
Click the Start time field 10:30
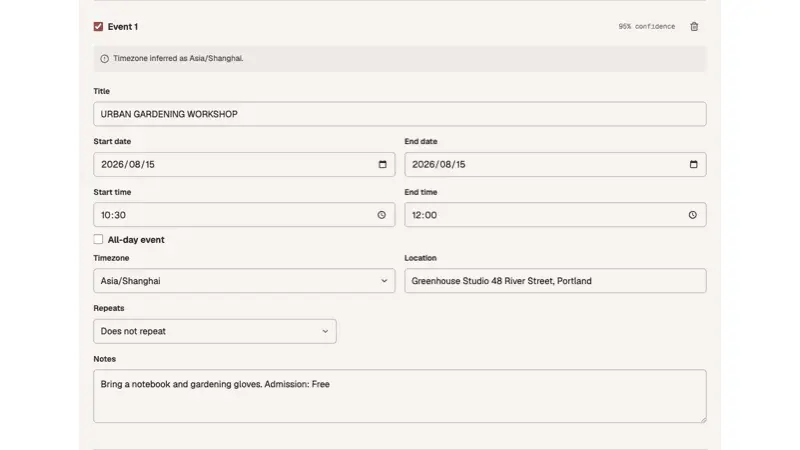[244, 215]
